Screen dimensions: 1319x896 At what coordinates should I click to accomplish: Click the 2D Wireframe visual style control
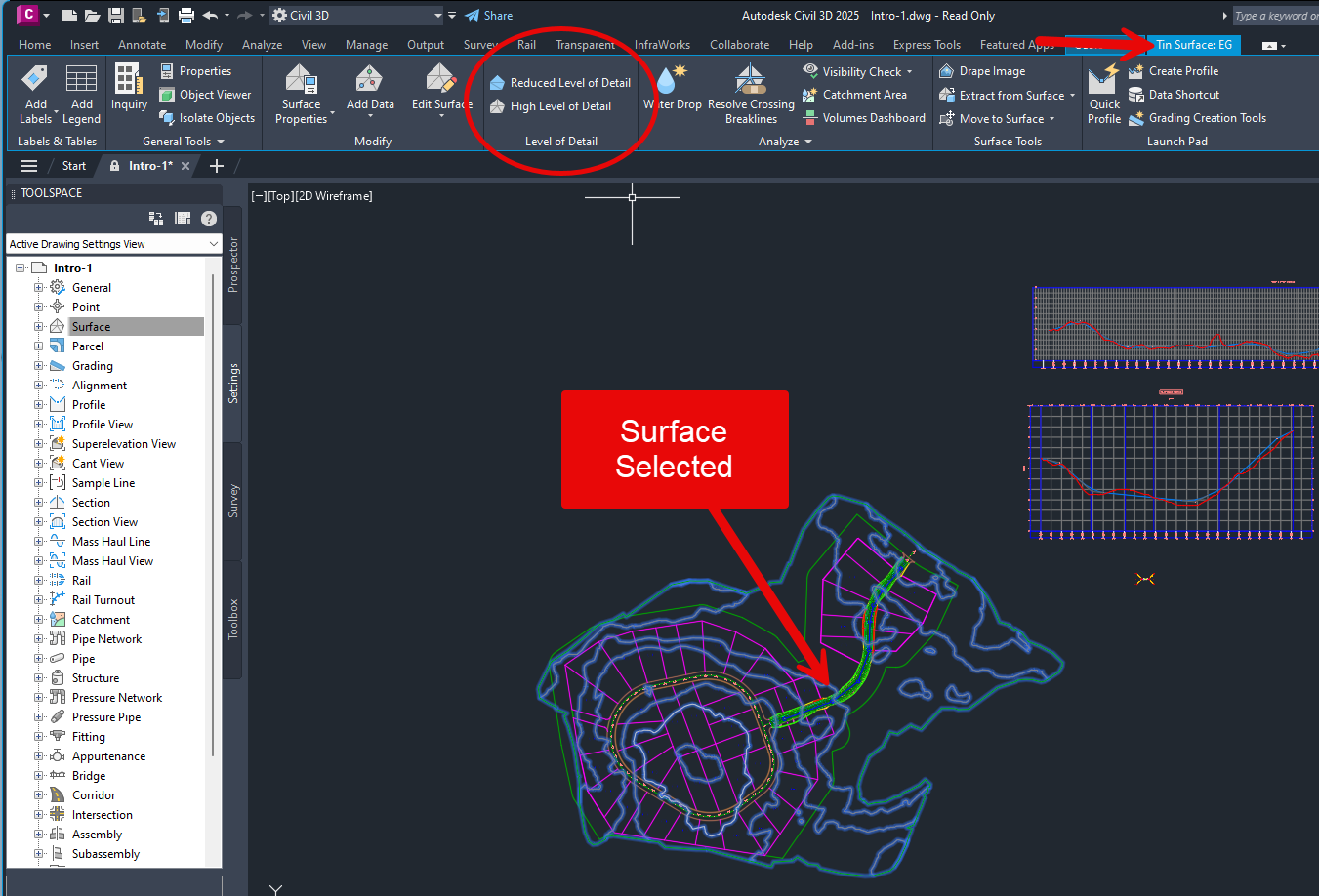(x=333, y=196)
